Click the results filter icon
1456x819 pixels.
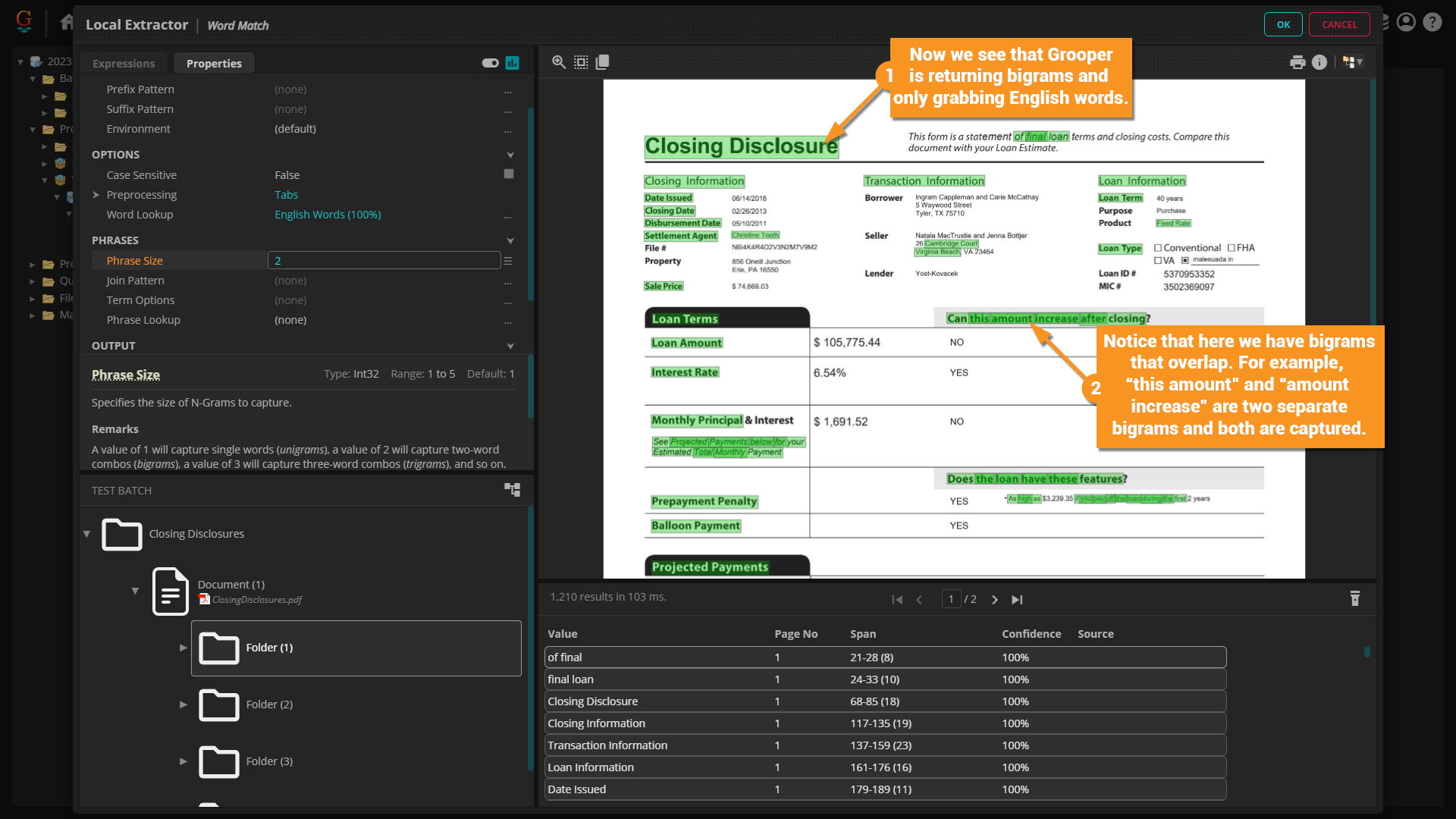tap(1355, 599)
